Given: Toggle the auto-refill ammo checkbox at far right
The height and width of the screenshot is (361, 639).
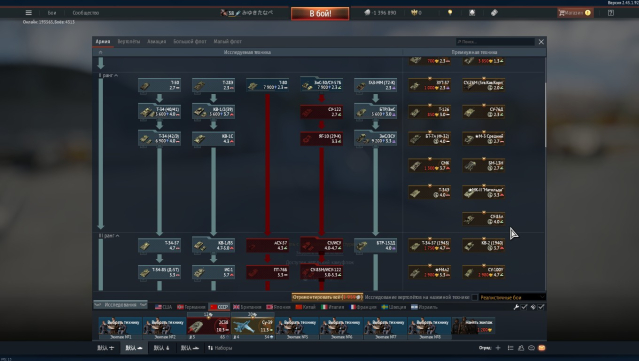Looking at the screenshot, I should click(x=541, y=307).
